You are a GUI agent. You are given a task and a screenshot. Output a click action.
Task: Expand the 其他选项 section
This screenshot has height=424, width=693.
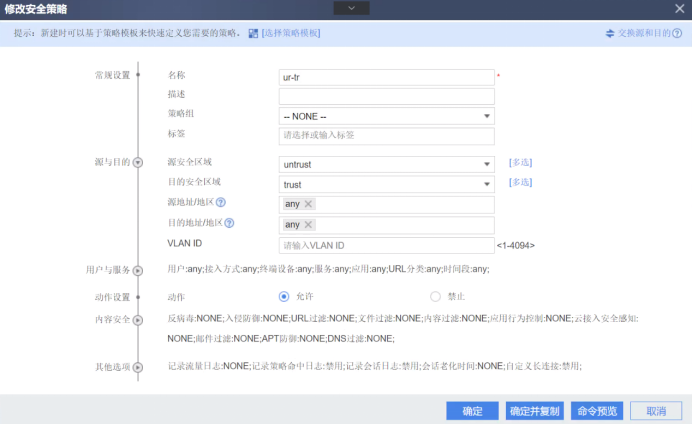pos(138,367)
